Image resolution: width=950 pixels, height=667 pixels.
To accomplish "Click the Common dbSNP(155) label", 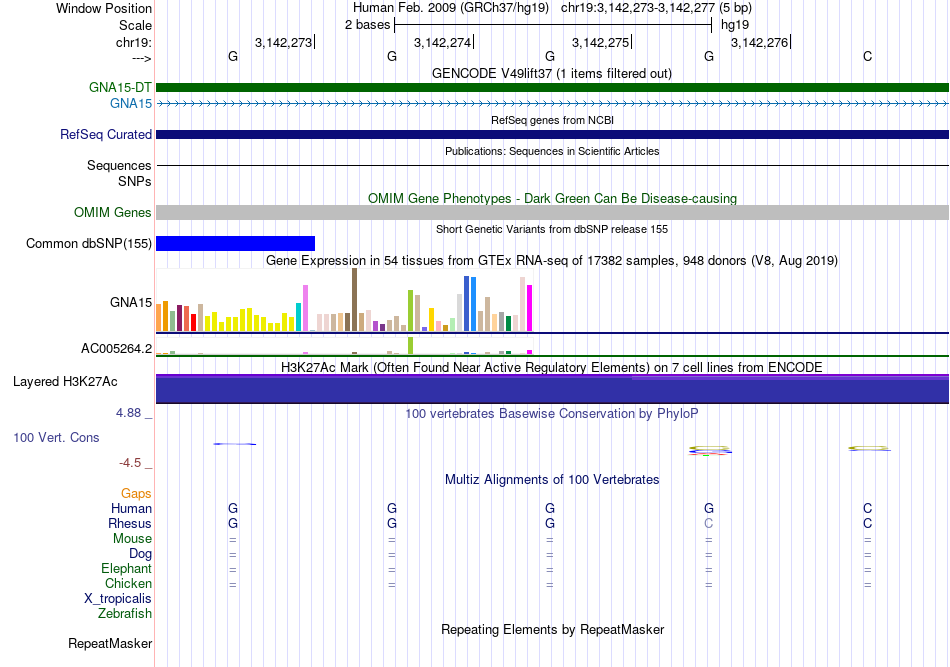I will click(x=89, y=244).
